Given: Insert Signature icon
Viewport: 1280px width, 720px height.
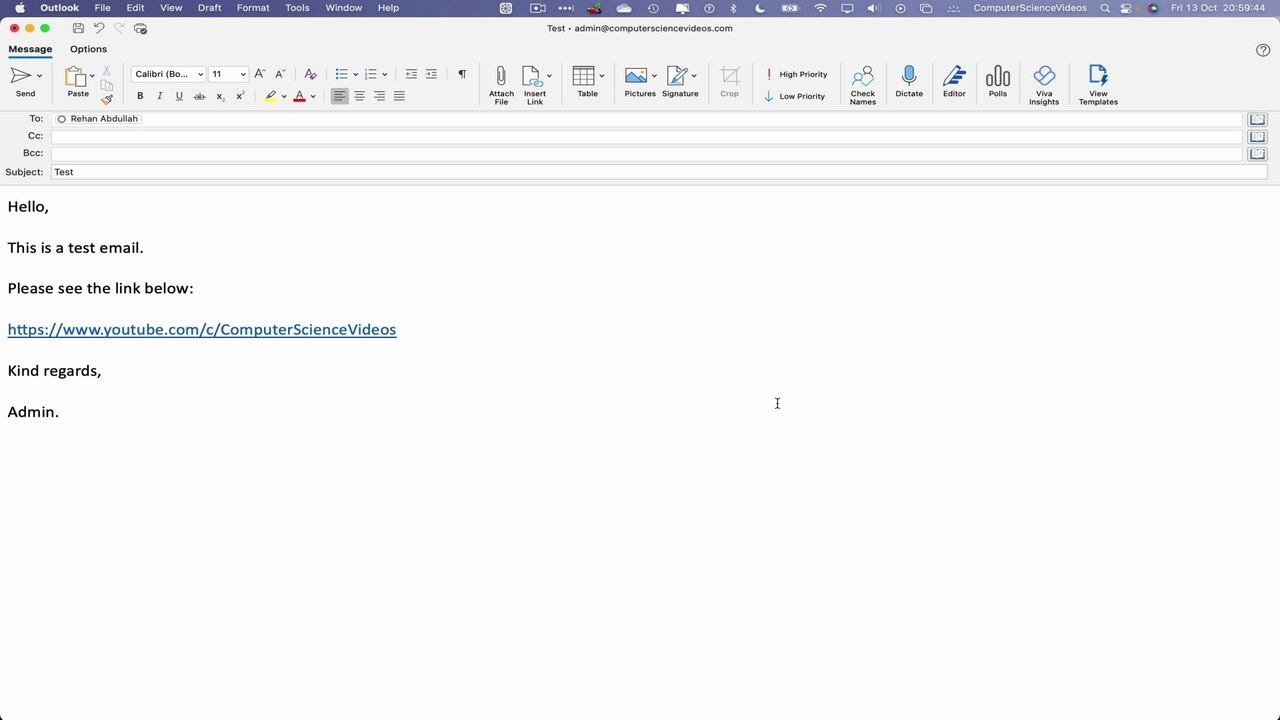Looking at the screenshot, I should click(x=677, y=76).
